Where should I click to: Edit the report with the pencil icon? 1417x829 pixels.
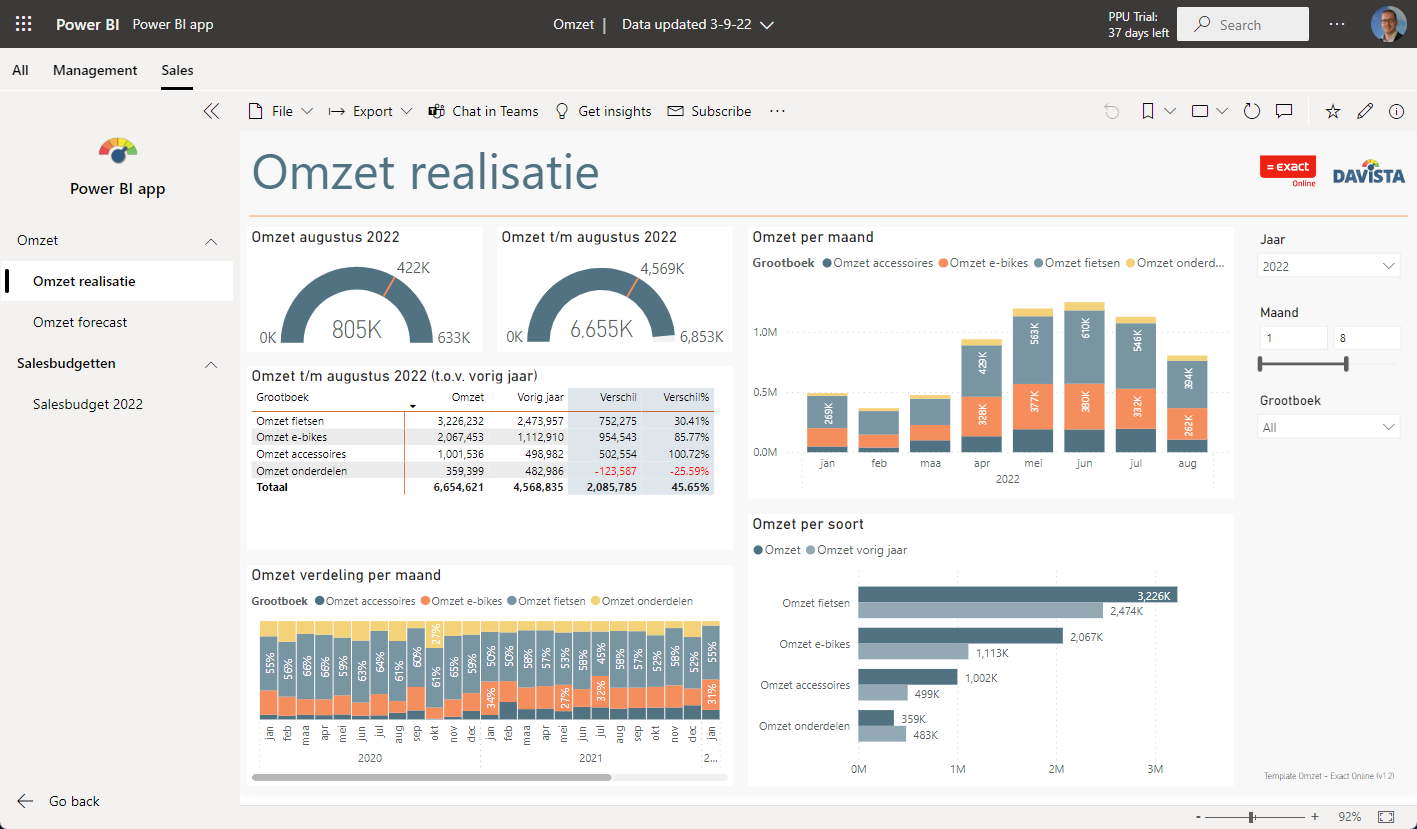[1365, 111]
